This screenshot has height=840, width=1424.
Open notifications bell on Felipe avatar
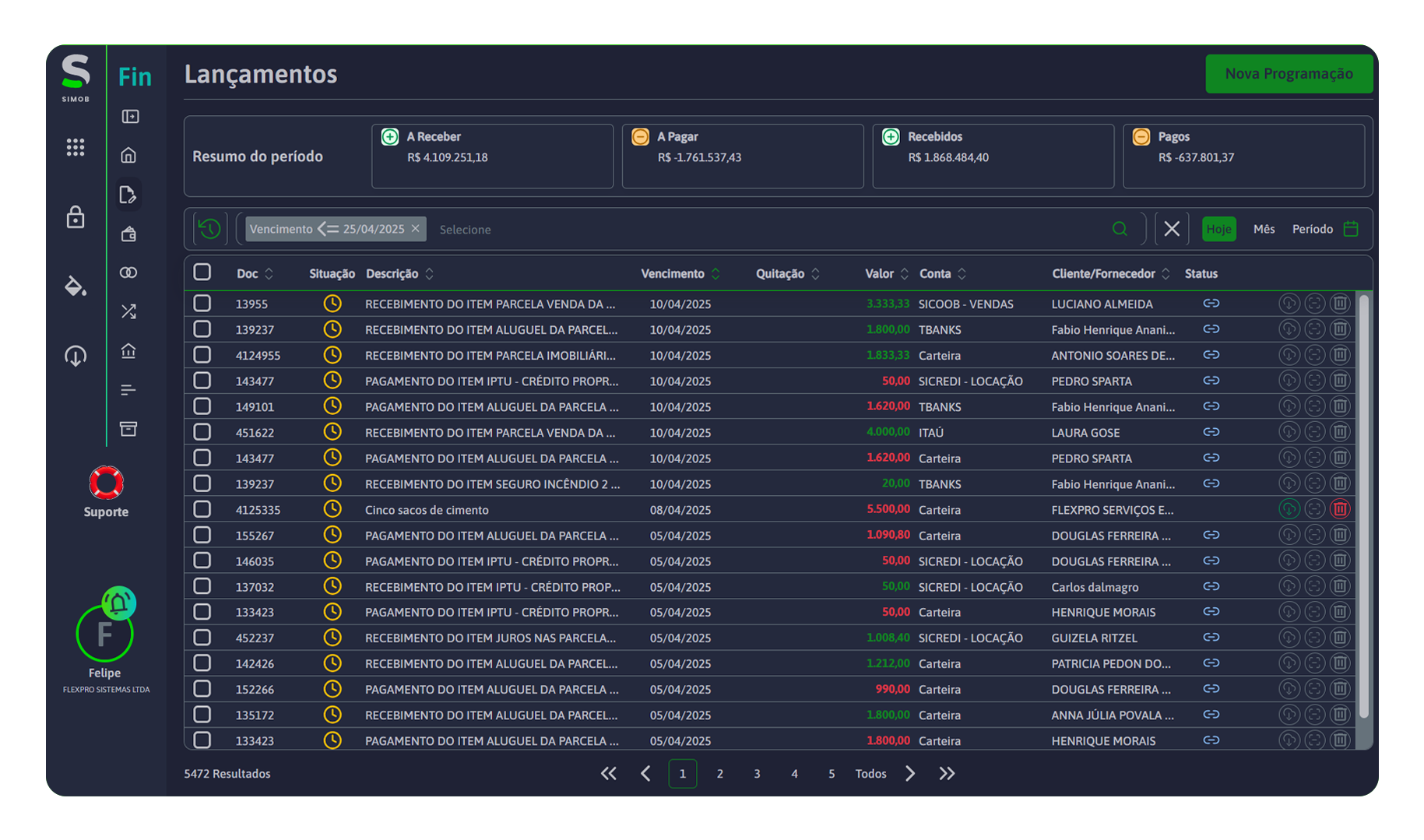click(119, 603)
